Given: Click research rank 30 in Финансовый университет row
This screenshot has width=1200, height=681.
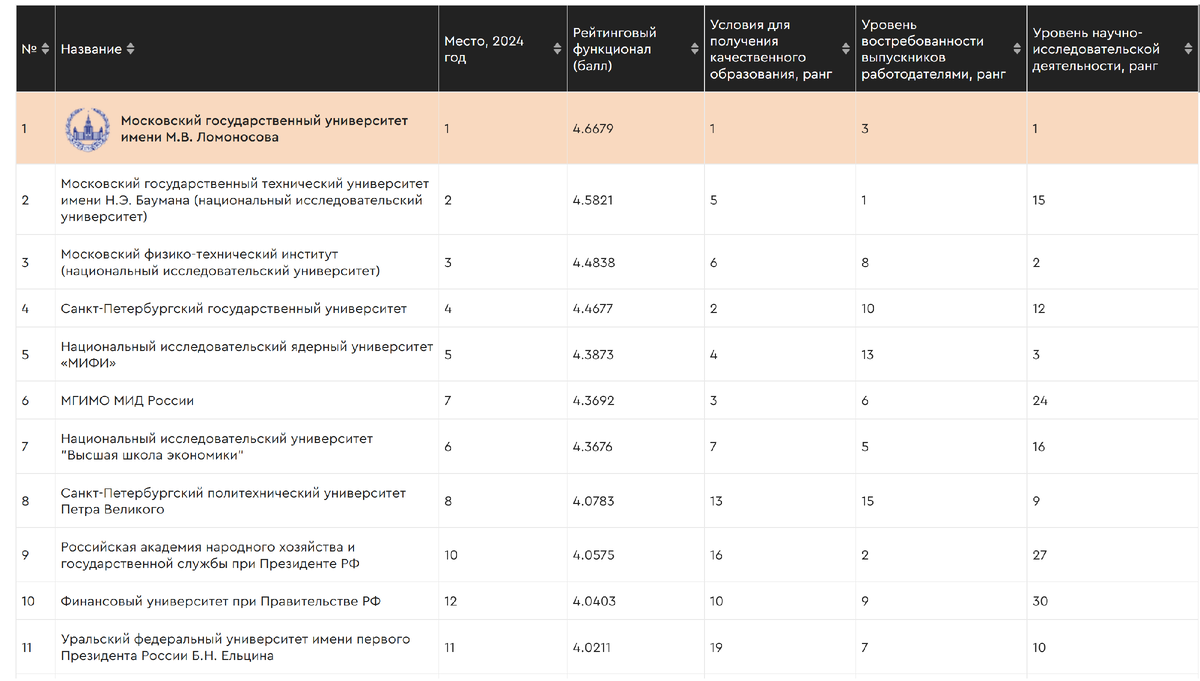Looking at the screenshot, I should pos(1040,601).
